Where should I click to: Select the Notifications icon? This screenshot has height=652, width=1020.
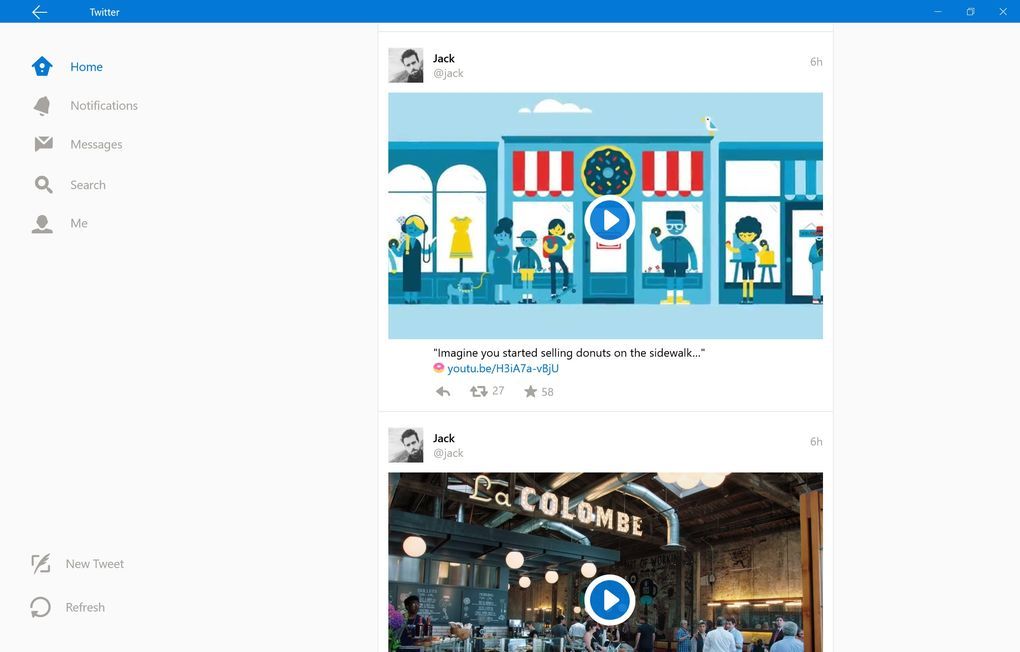coord(42,105)
